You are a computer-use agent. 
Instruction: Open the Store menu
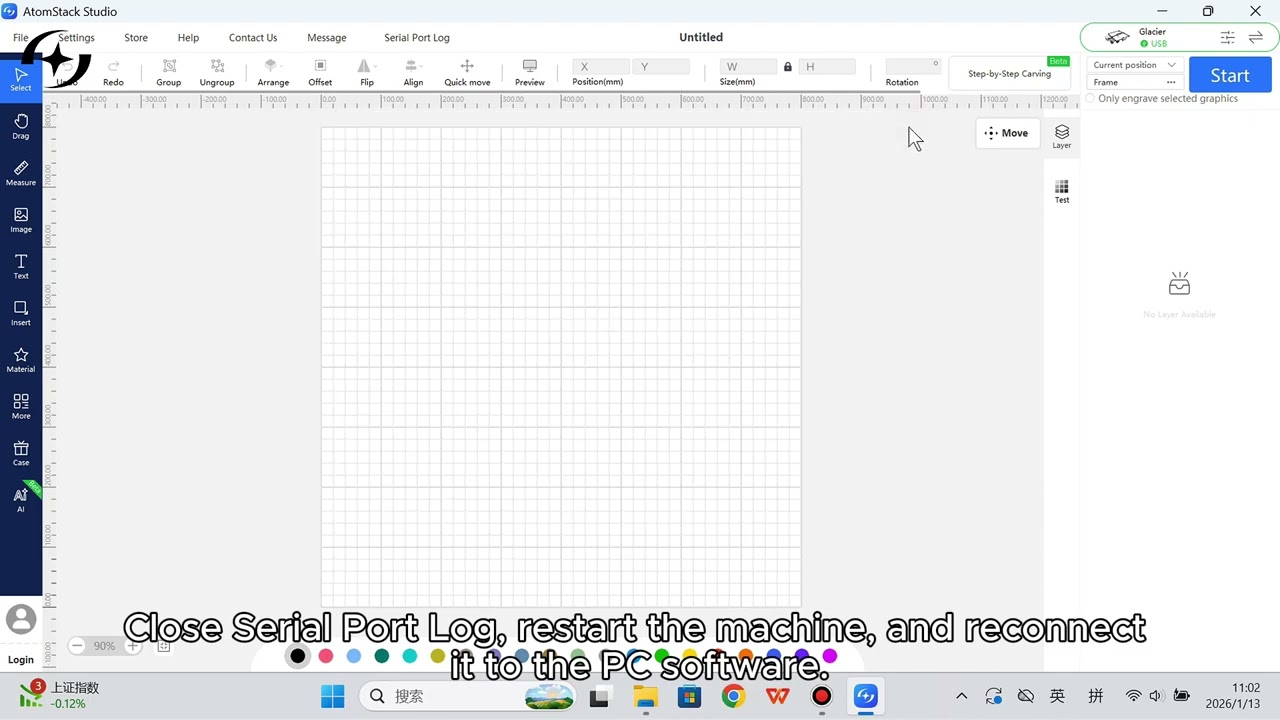click(136, 38)
